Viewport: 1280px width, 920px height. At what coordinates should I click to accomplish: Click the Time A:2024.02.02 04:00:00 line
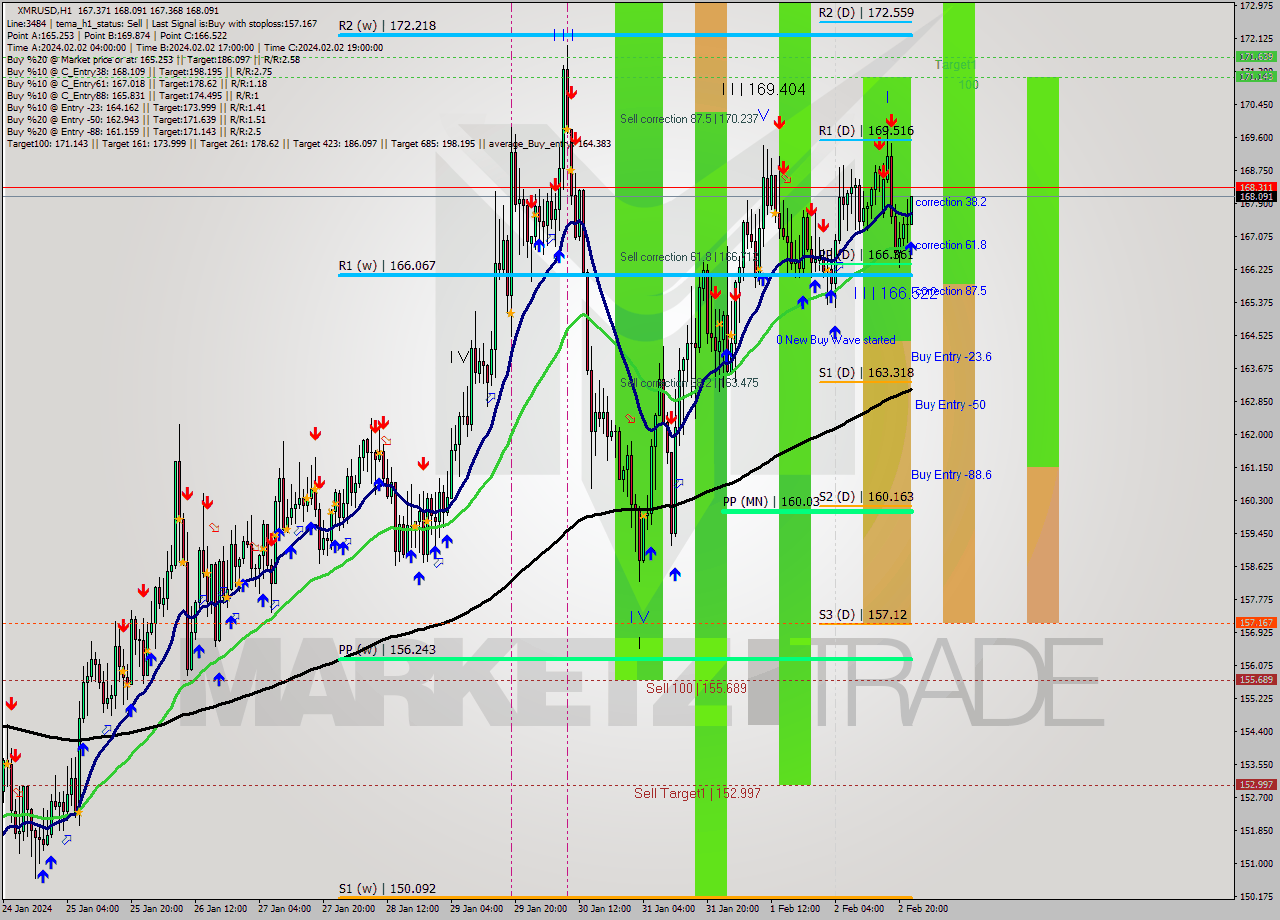[x=67, y=47]
